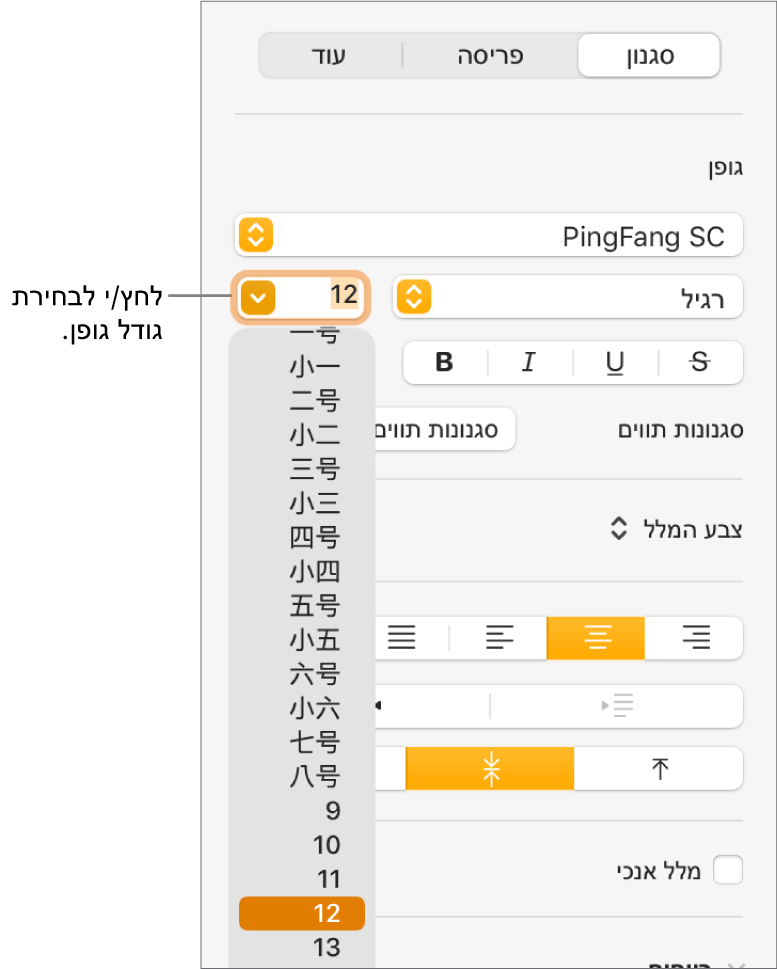The width and height of the screenshot is (777, 969).
Task: Apply strikethrough to text
Action: (699, 363)
